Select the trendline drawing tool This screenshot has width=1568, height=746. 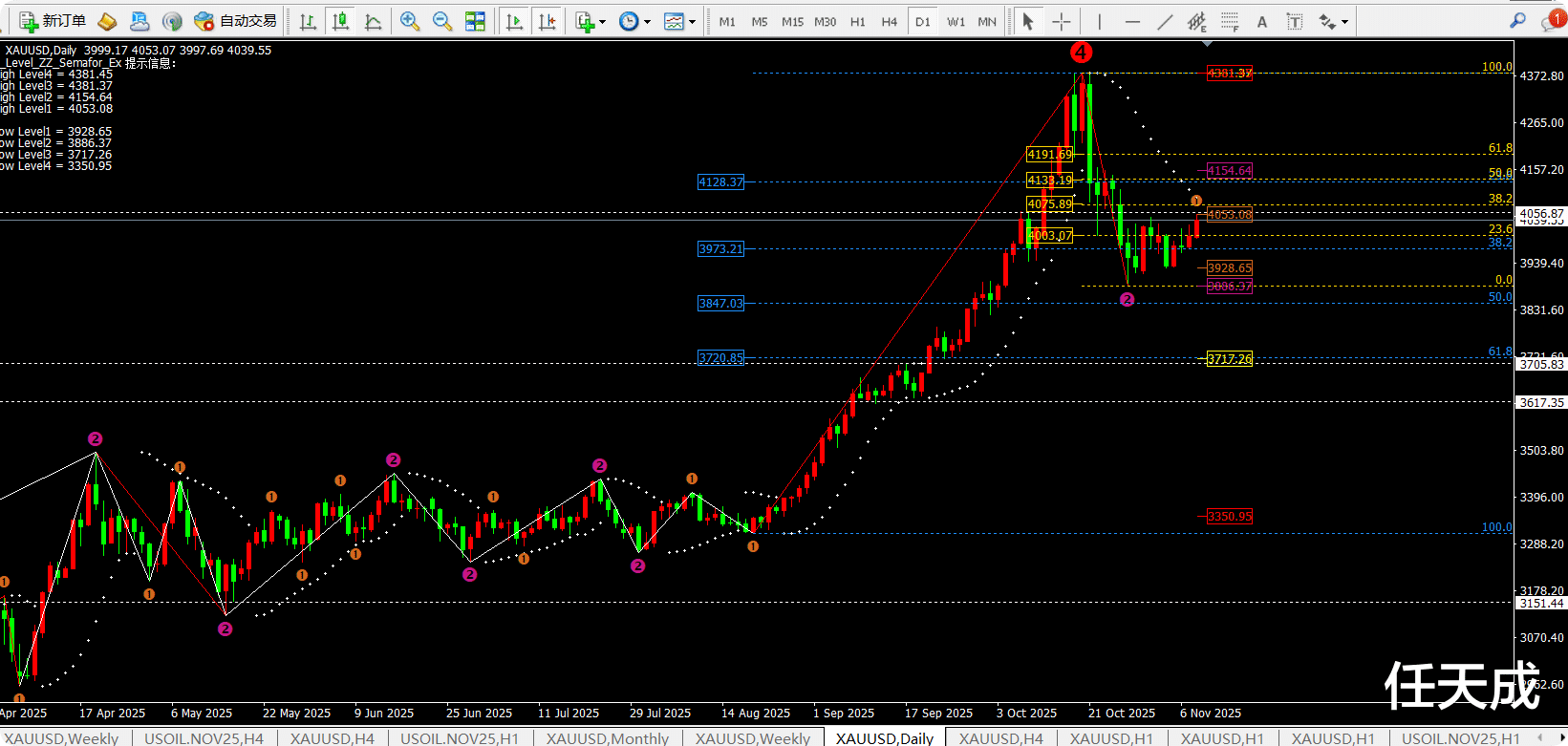tap(1165, 20)
